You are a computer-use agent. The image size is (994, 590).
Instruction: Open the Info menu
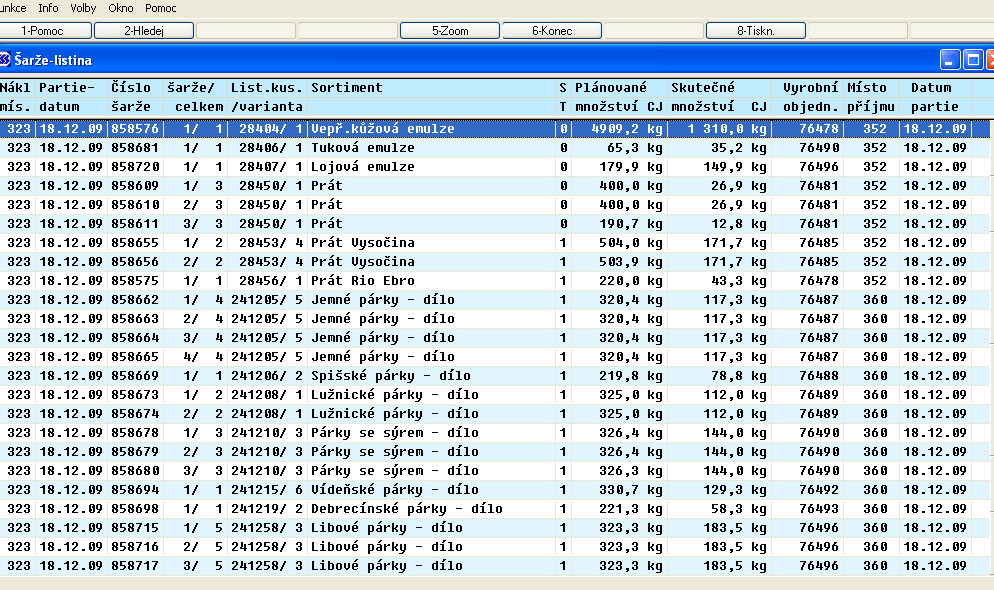48,8
